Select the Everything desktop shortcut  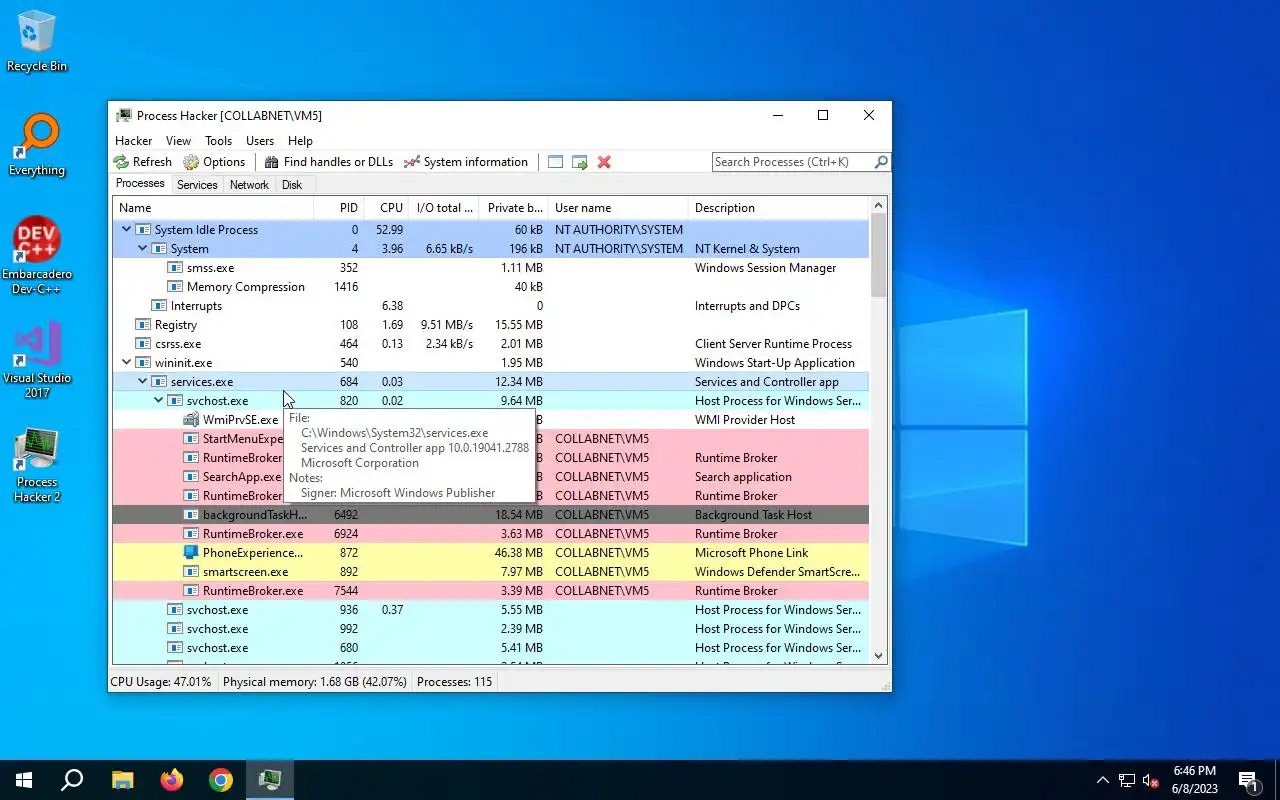point(37,146)
